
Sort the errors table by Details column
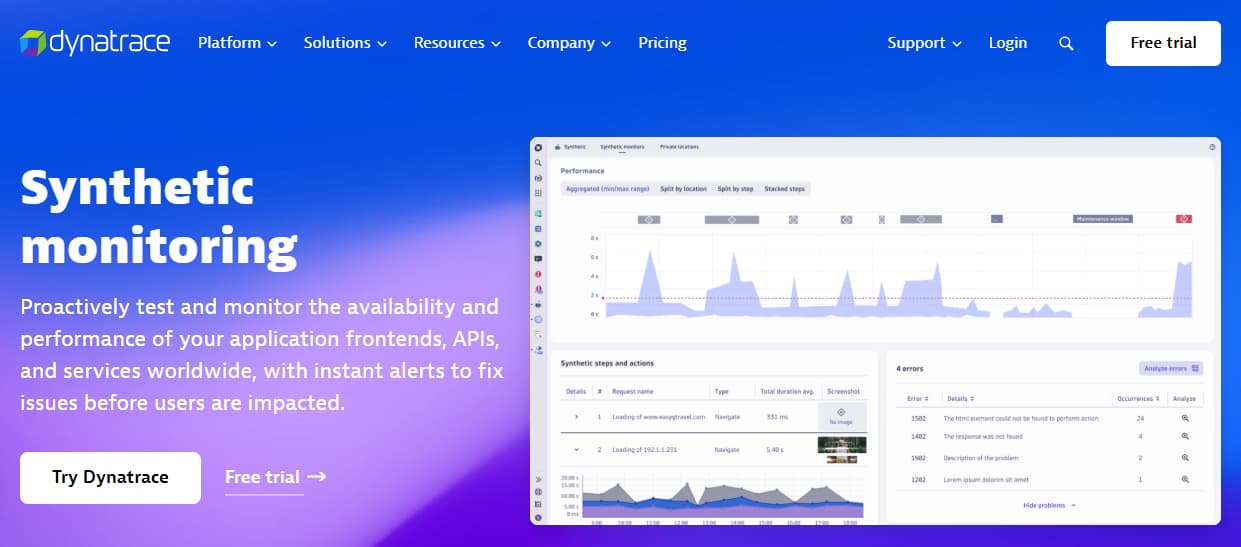[x=960, y=398]
